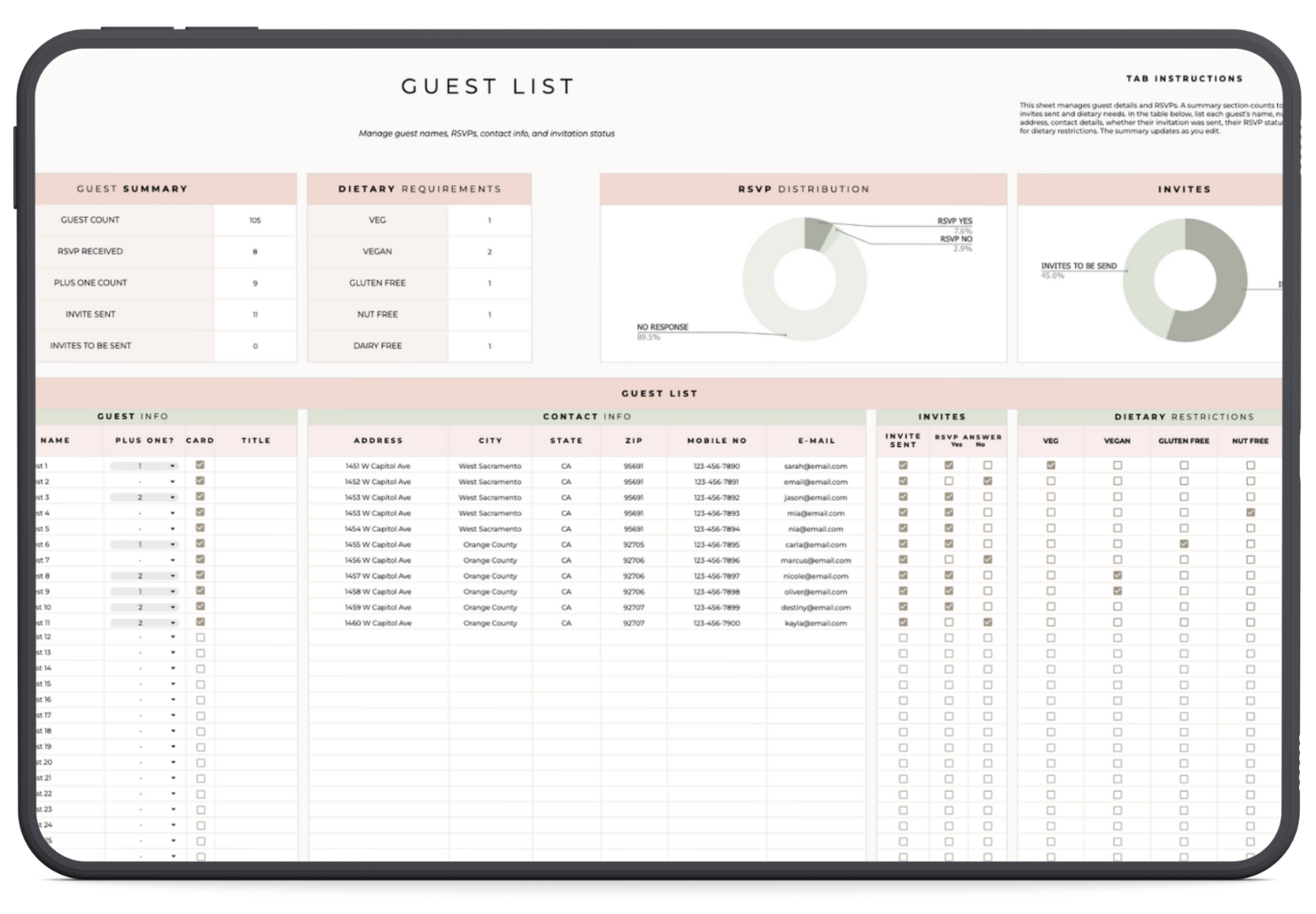Open the Plus One dropdown for Guest 1
1316x914 pixels.
click(172, 465)
